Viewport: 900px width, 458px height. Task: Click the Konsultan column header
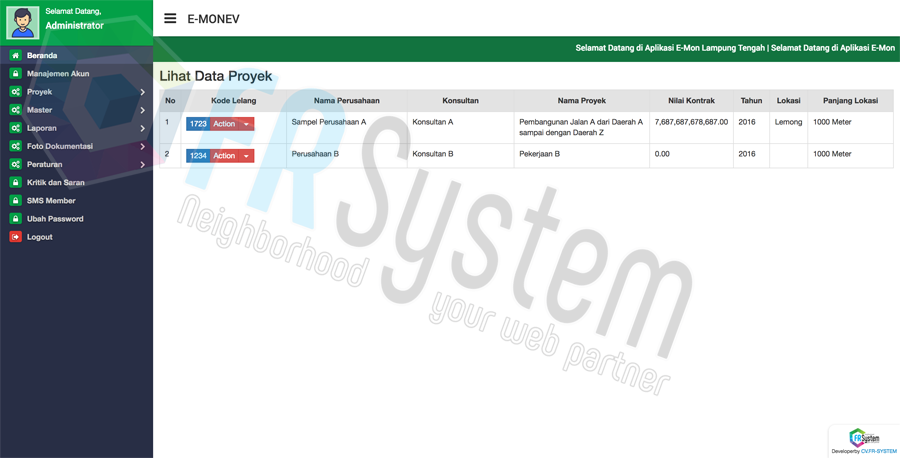point(460,100)
